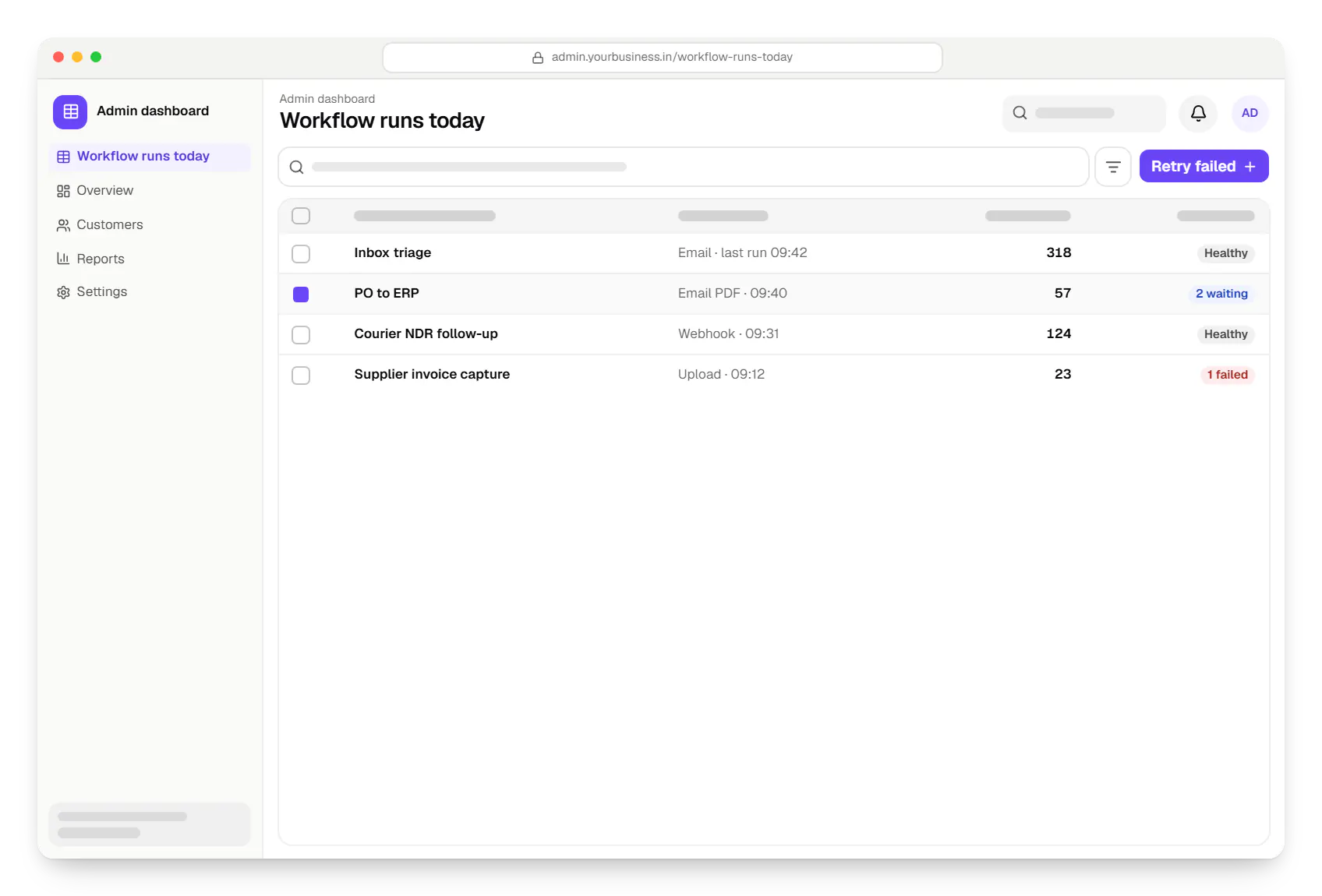1322x896 pixels.
Task: Click the Admin dashboard logo icon
Action: pos(70,111)
